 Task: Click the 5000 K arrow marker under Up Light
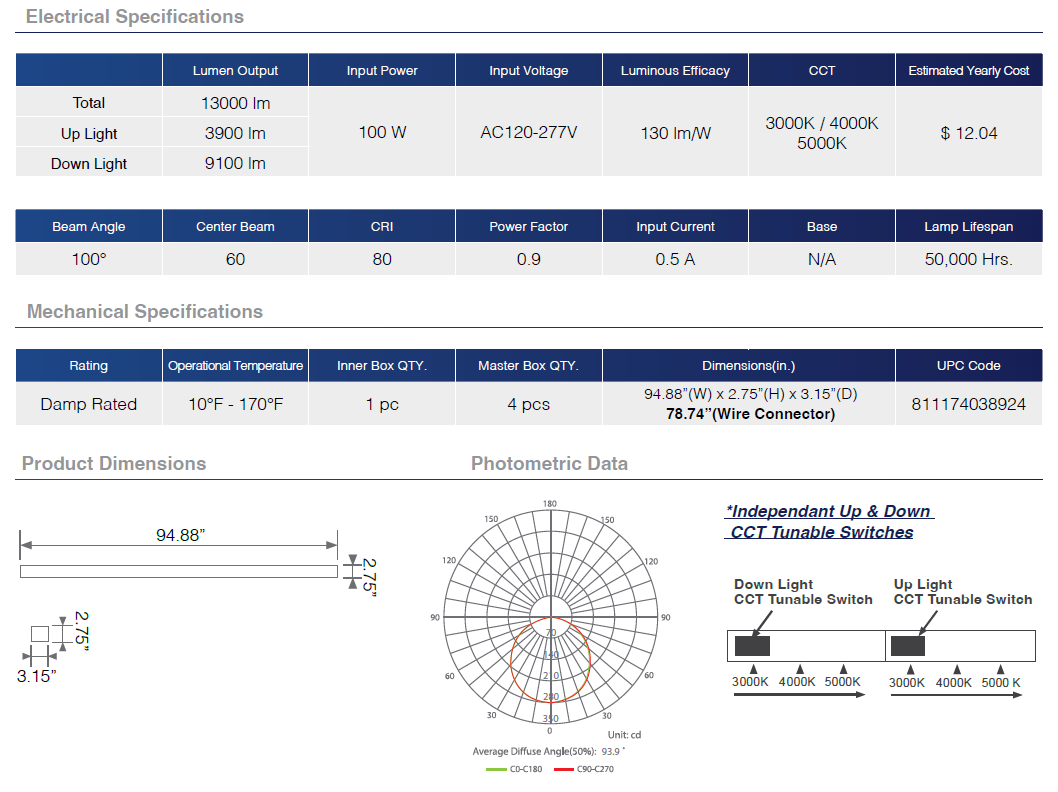click(1000, 669)
